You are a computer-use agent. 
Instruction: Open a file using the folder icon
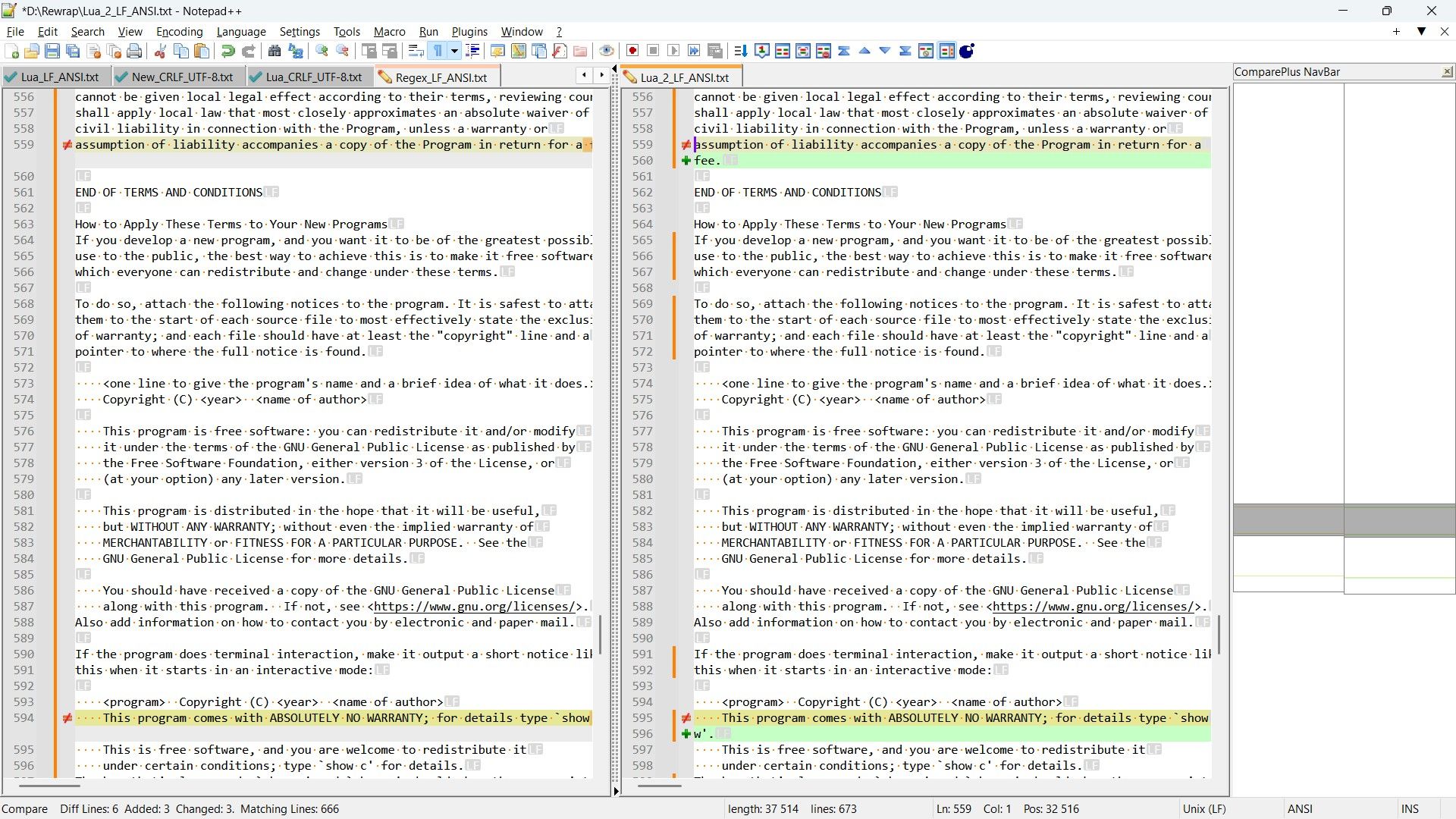(32, 51)
